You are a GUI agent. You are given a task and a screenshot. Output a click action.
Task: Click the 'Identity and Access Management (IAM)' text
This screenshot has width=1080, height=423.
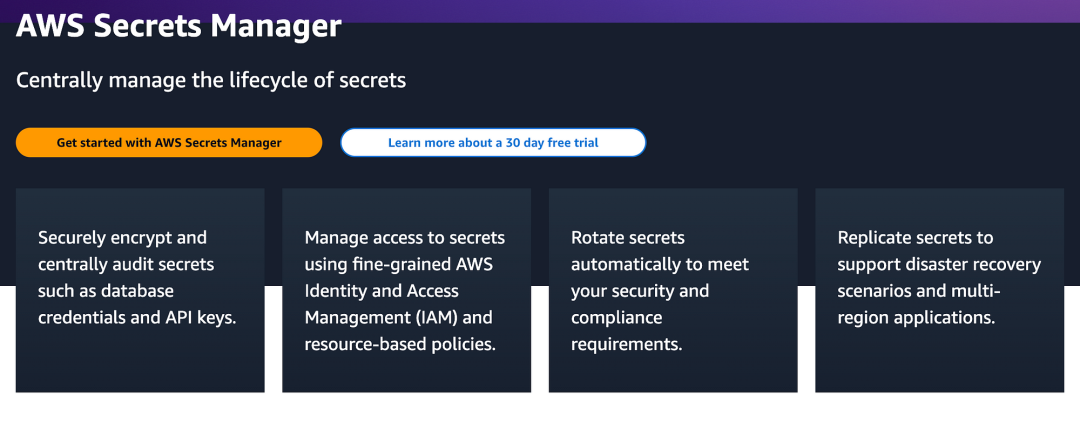(x=399, y=304)
